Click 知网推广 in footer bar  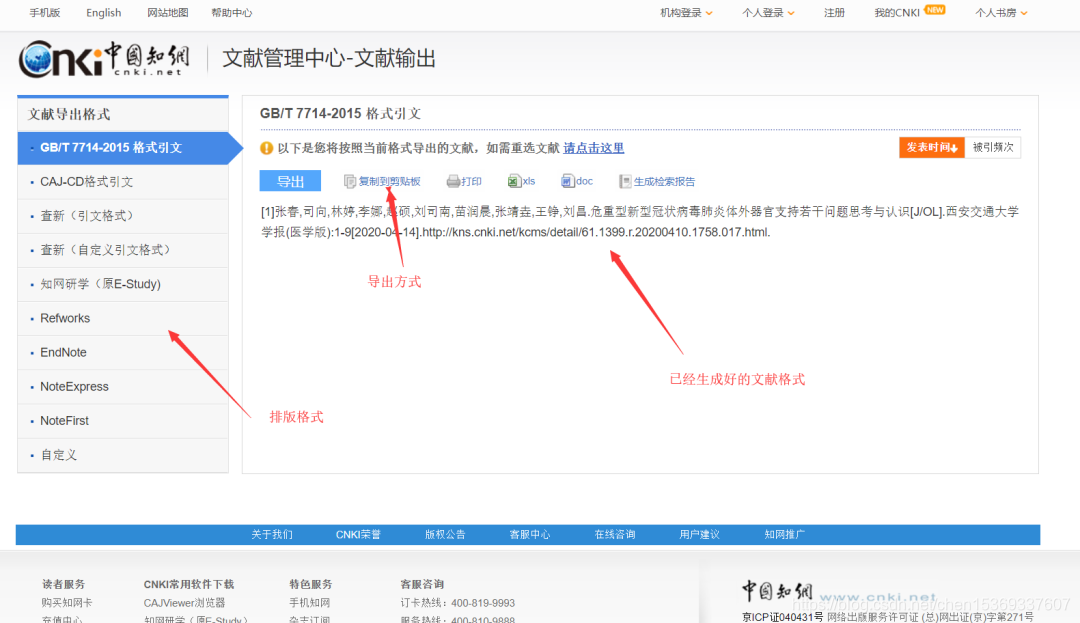[x=785, y=534]
